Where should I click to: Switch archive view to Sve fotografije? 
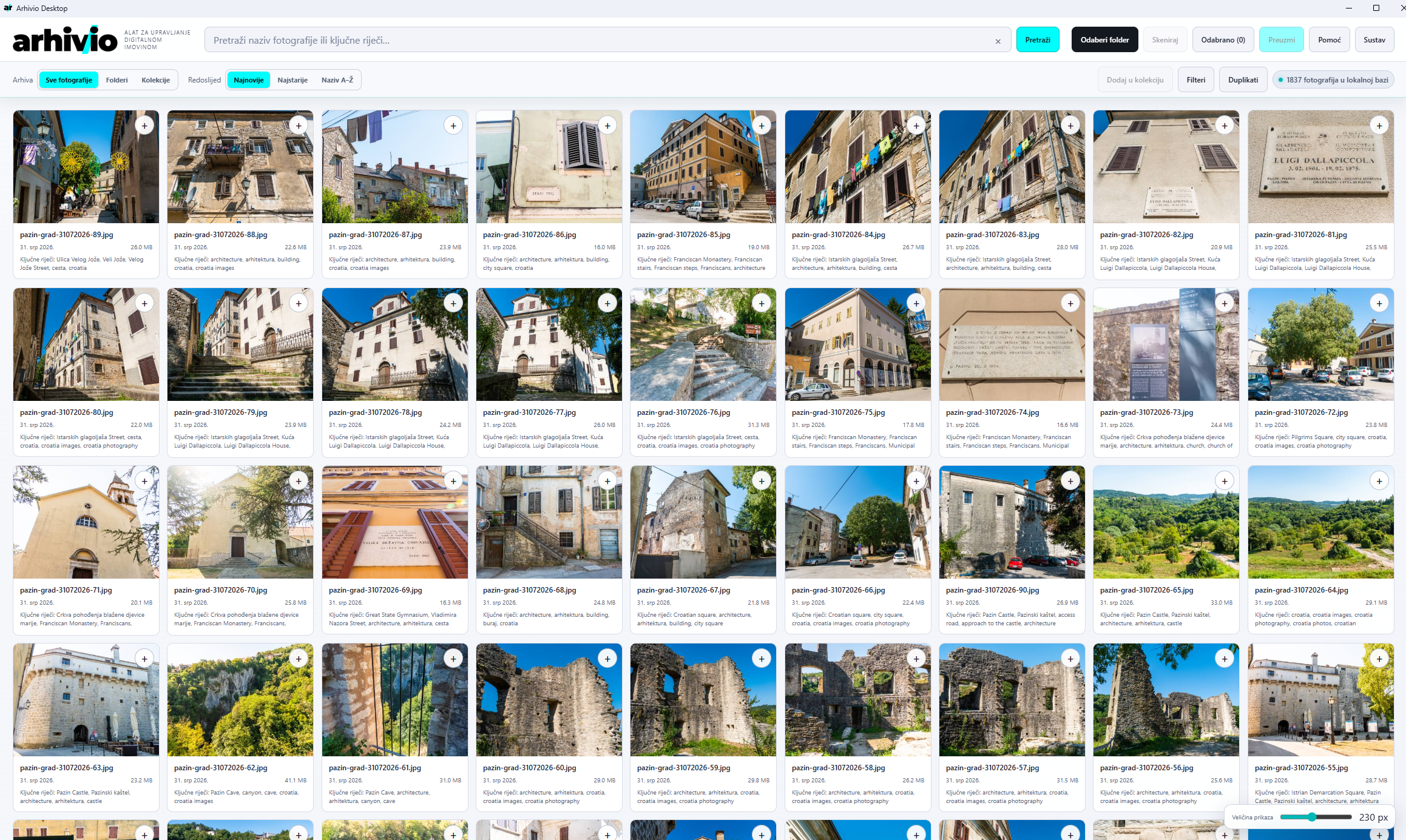(x=69, y=80)
